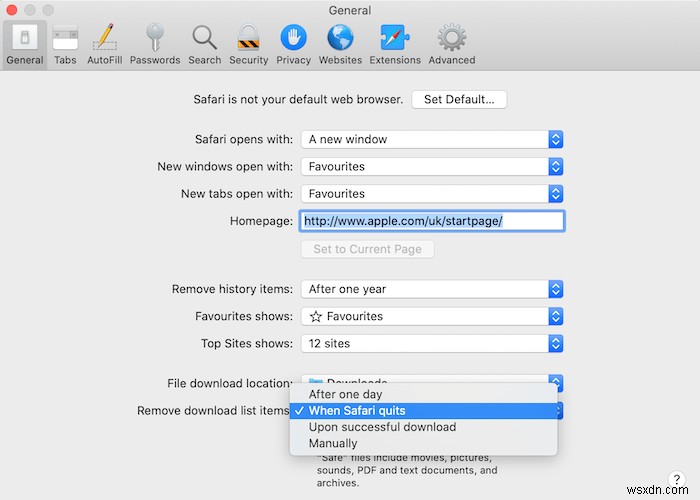700x500 pixels.
Task: Open the New windows open with dropdown
Action: pos(432,167)
